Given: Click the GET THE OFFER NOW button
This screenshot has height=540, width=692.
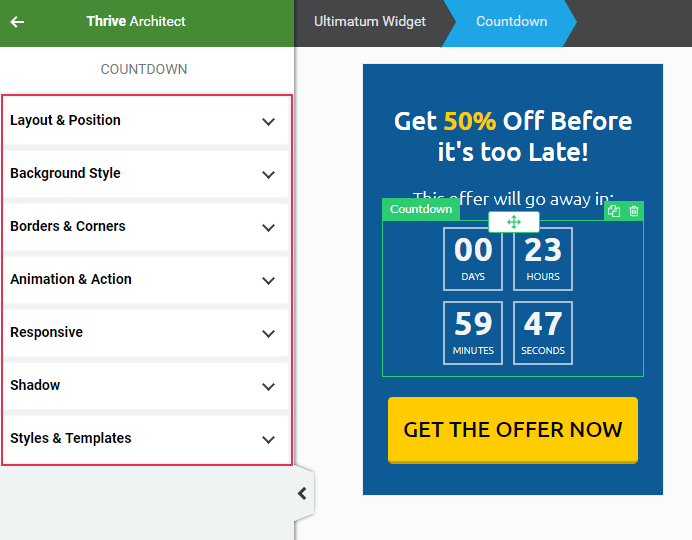Looking at the screenshot, I should (x=513, y=430).
